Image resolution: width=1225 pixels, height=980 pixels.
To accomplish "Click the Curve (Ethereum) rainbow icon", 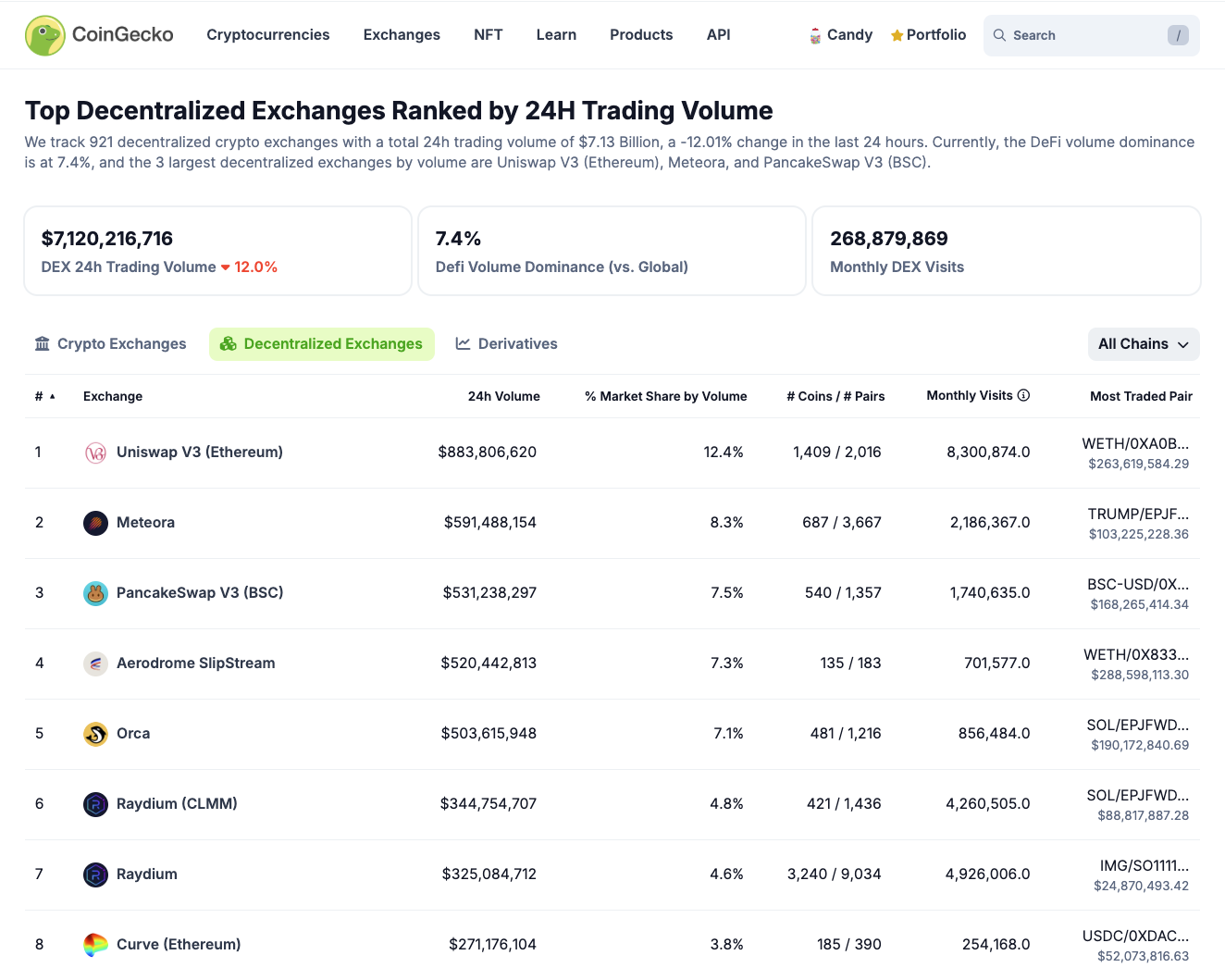I will tap(95, 945).
